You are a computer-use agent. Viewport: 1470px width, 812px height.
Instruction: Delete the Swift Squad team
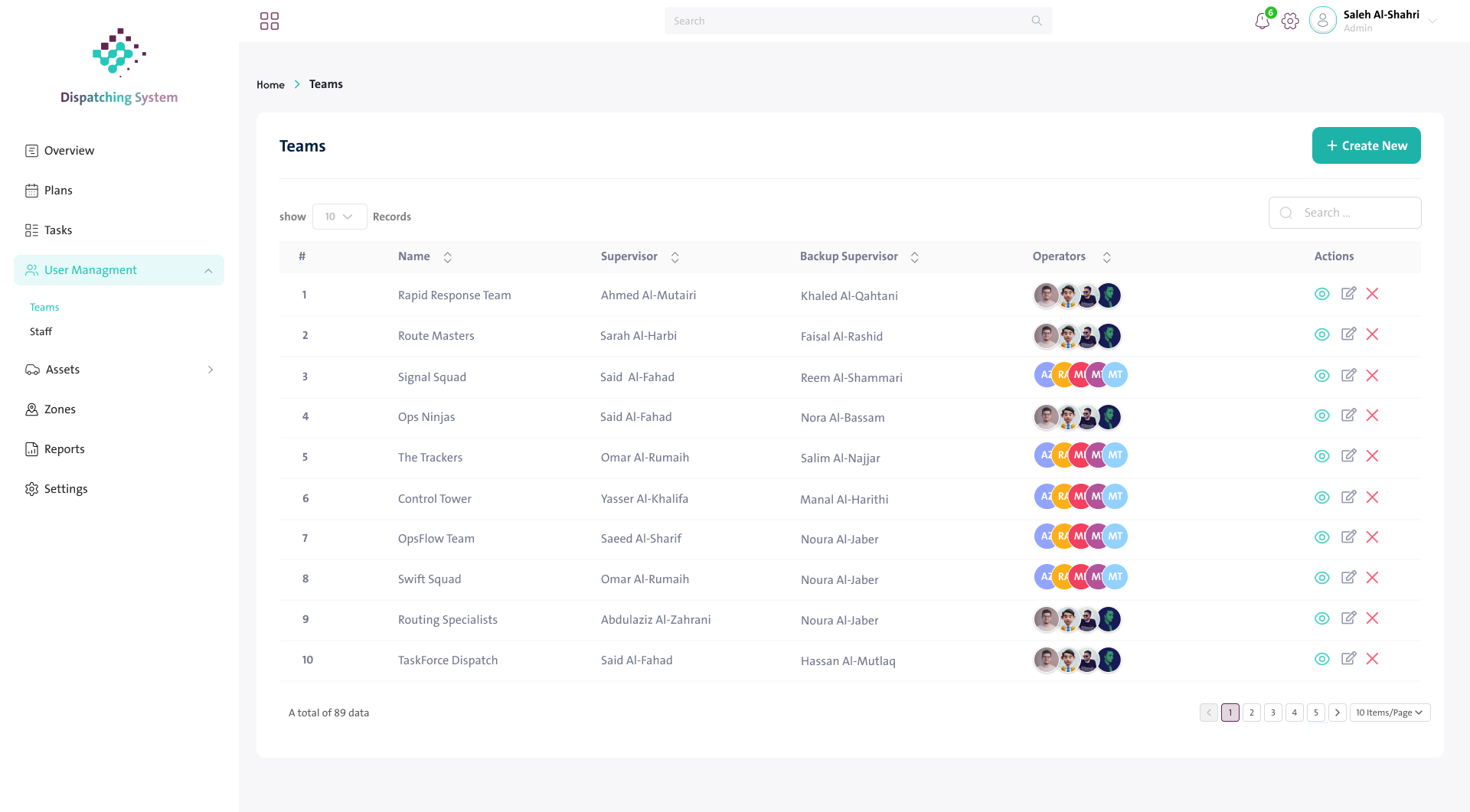tap(1372, 578)
